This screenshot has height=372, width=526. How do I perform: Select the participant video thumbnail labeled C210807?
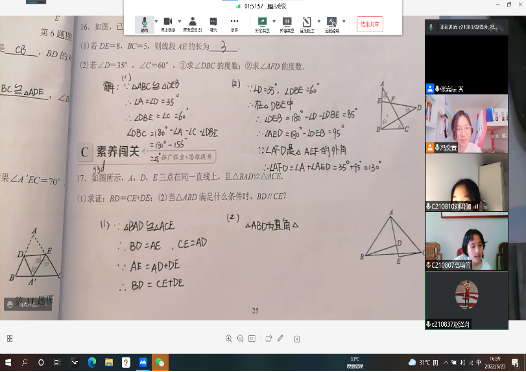coord(467,241)
